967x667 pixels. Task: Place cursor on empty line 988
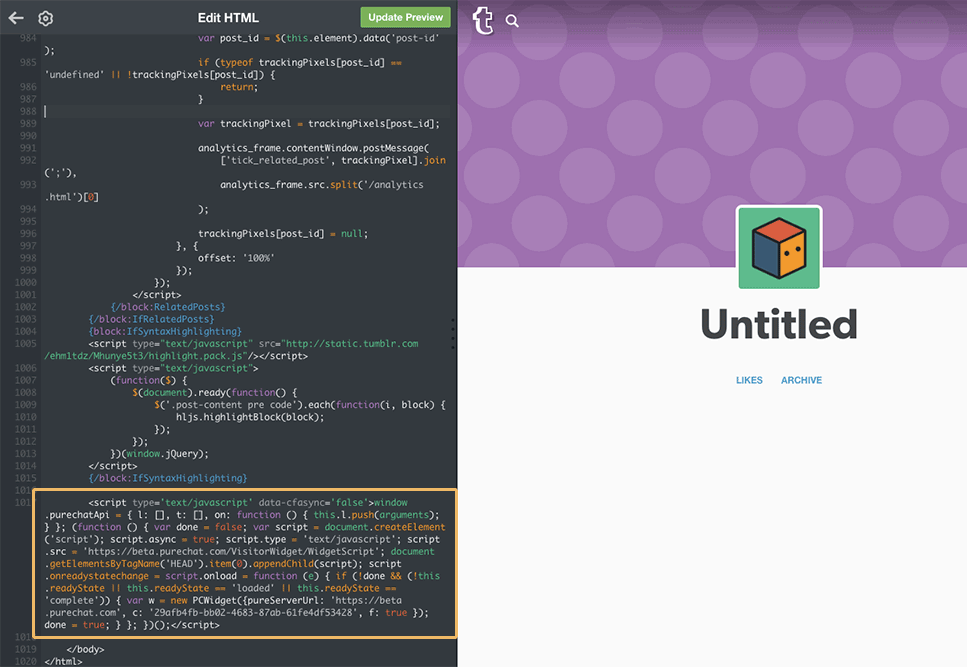[x=247, y=112]
